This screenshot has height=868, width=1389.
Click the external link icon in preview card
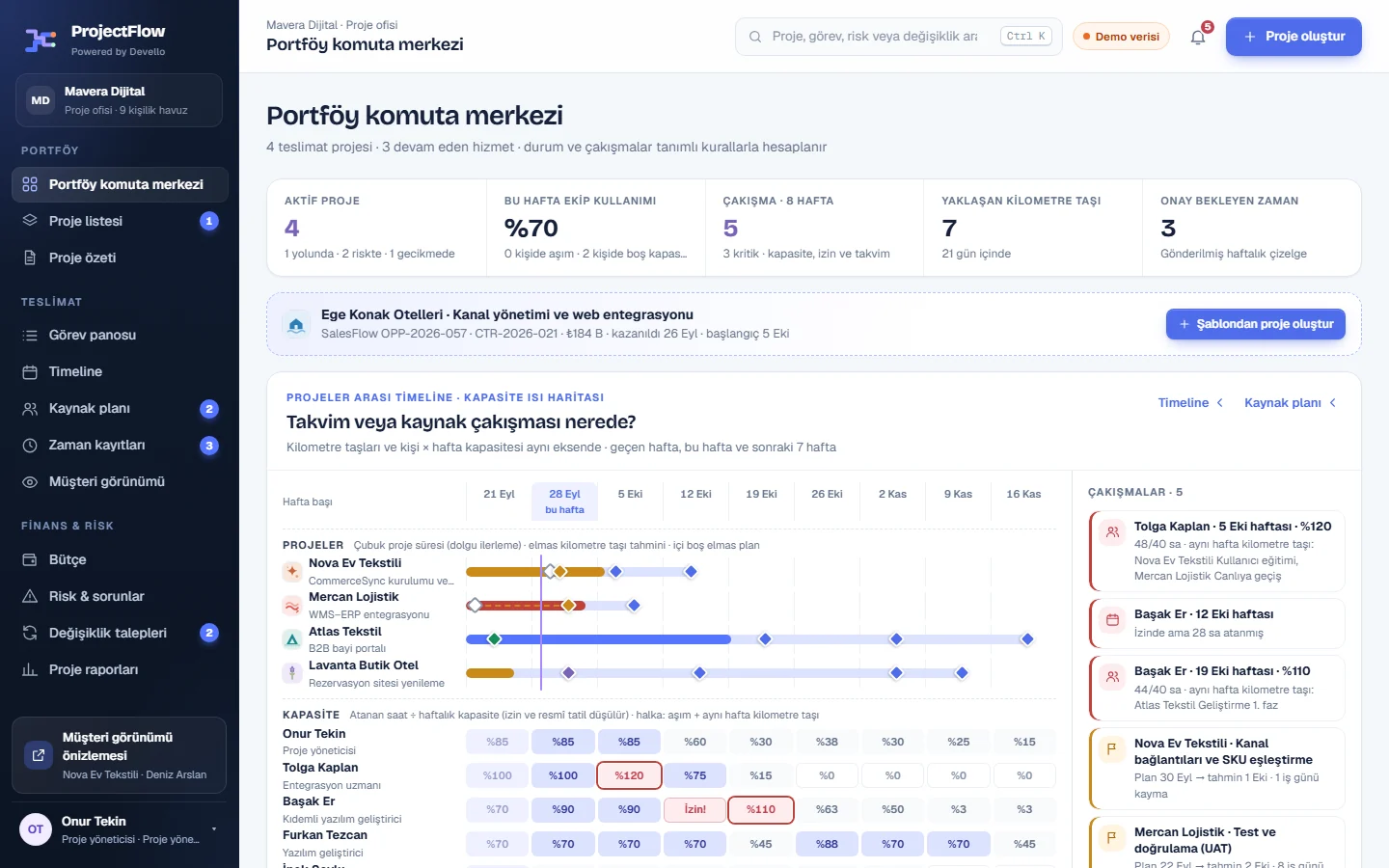39,755
